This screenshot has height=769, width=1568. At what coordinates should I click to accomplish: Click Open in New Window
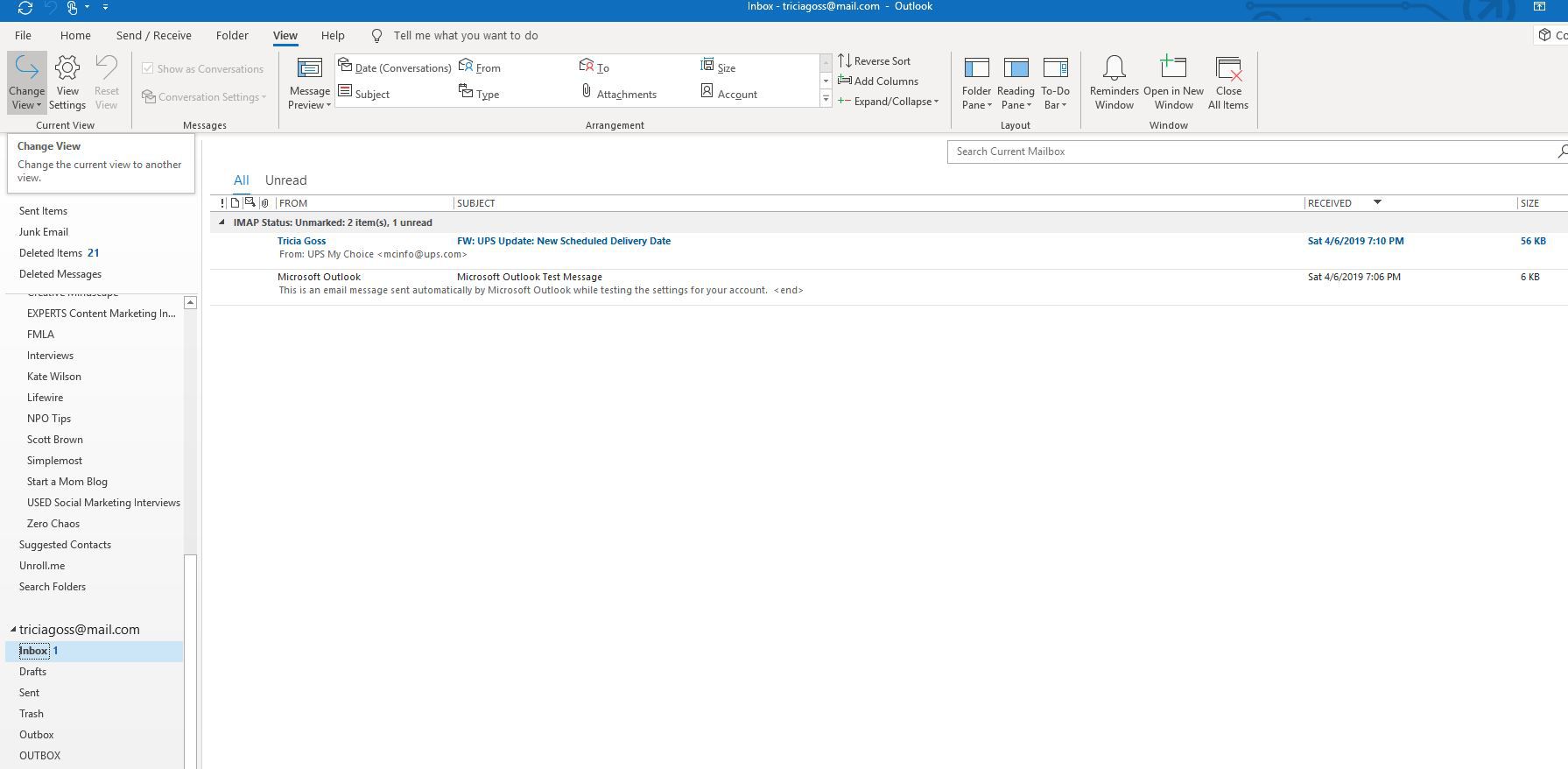click(x=1173, y=82)
